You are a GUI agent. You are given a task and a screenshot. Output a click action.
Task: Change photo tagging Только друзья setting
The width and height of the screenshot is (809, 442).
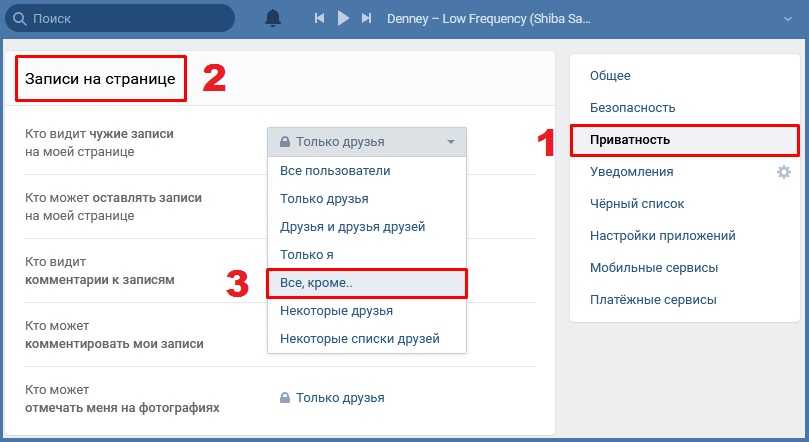tap(340, 398)
